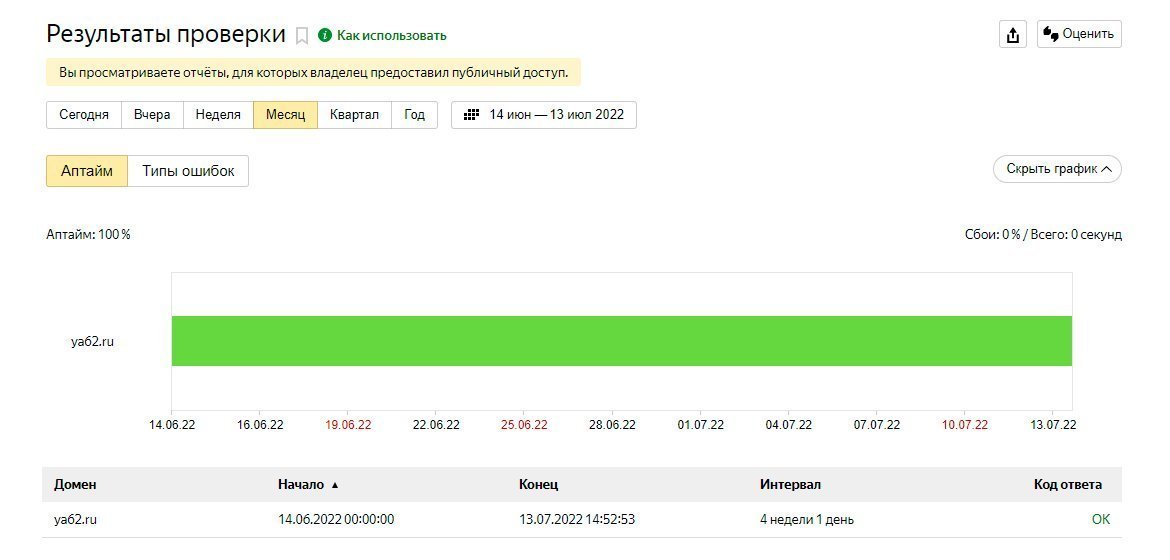Click the Результаты проверки page title
This screenshot has height=560, width=1170.
(166, 34)
